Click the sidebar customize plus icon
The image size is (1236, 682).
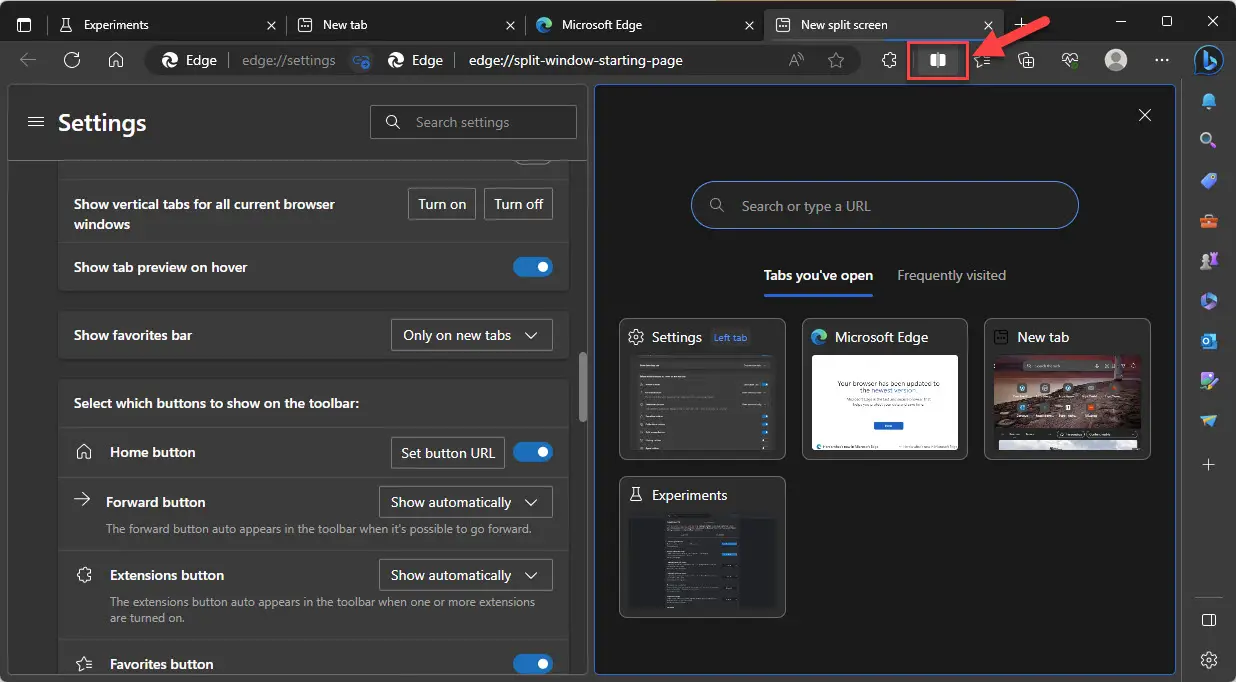(x=1209, y=465)
